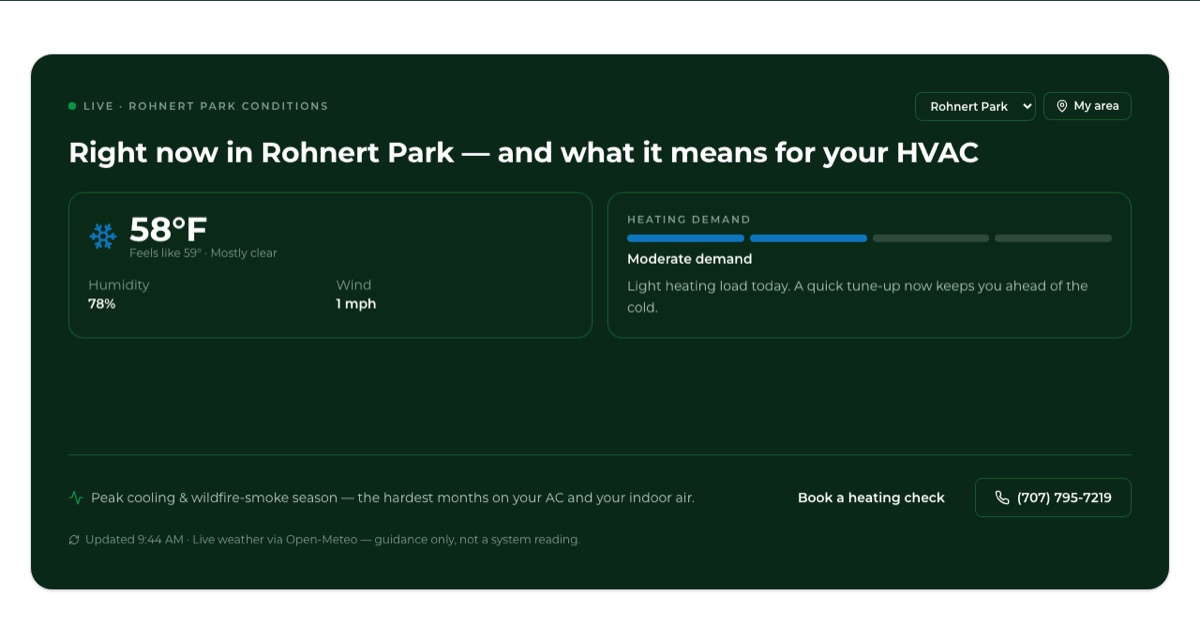Click the phone icon beside (707) 795-7219
This screenshot has width=1200, height=643.
tap(1002, 497)
